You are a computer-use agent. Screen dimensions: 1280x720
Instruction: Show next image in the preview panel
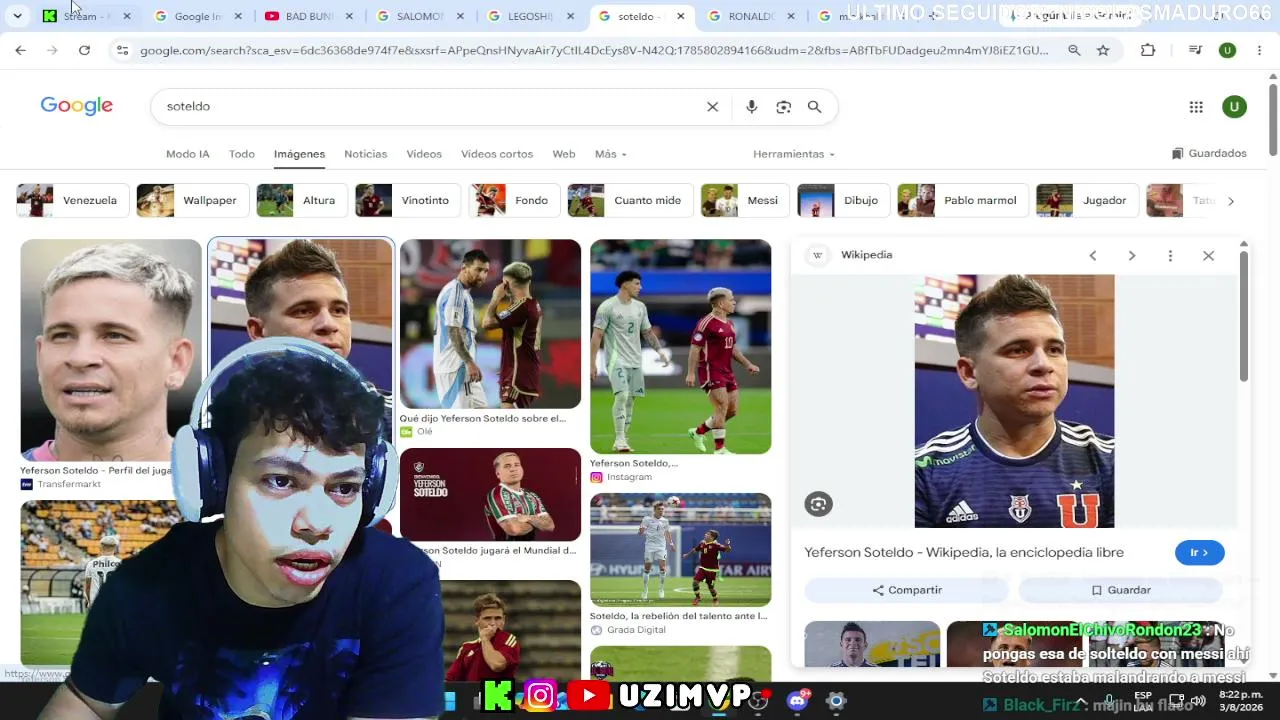click(1131, 256)
